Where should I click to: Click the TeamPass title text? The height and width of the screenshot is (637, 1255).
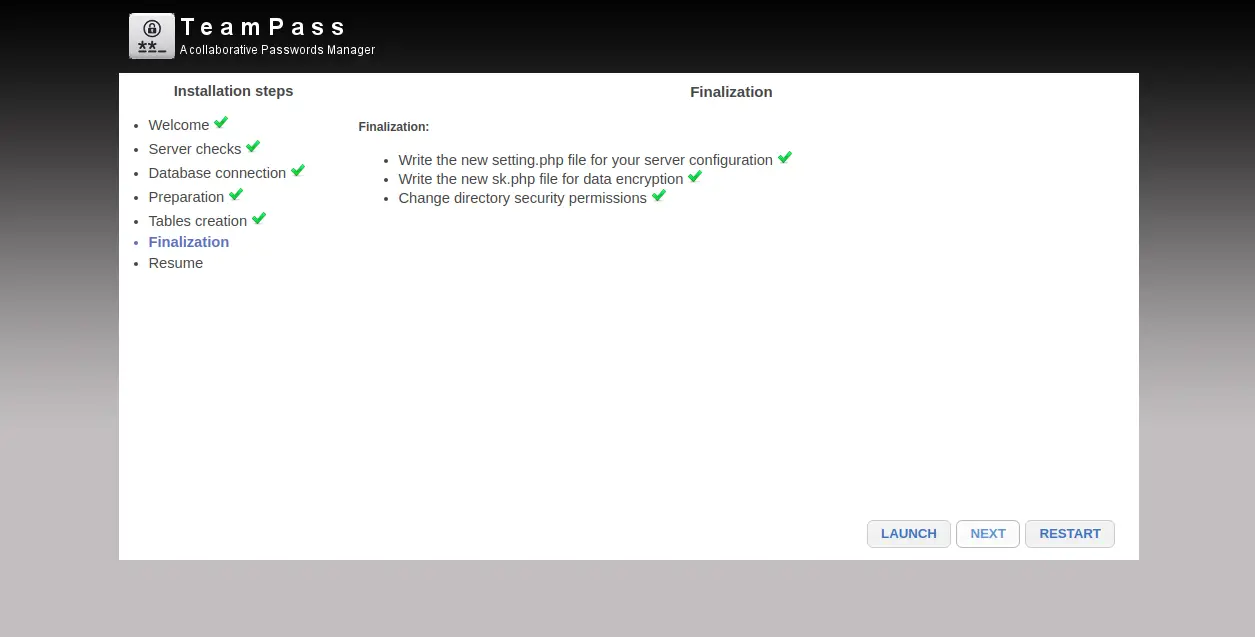(x=264, y=27)
